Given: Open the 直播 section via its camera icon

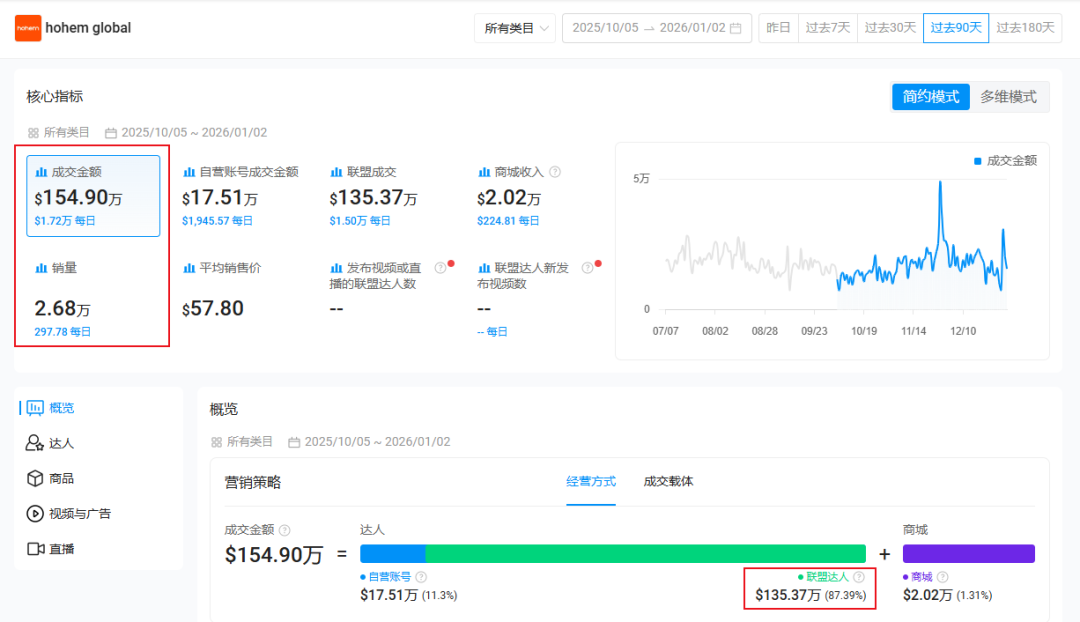Looking at the screenshot, I should 36,548.
